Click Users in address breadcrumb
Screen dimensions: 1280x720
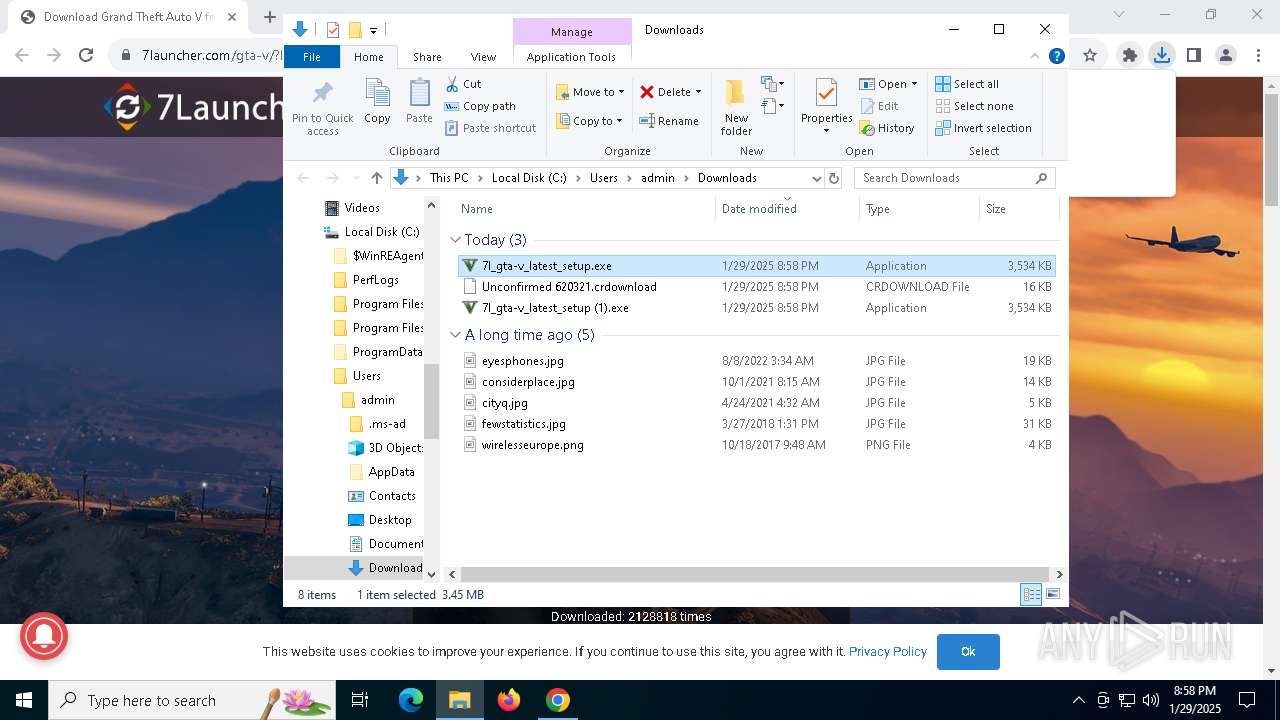604,178
